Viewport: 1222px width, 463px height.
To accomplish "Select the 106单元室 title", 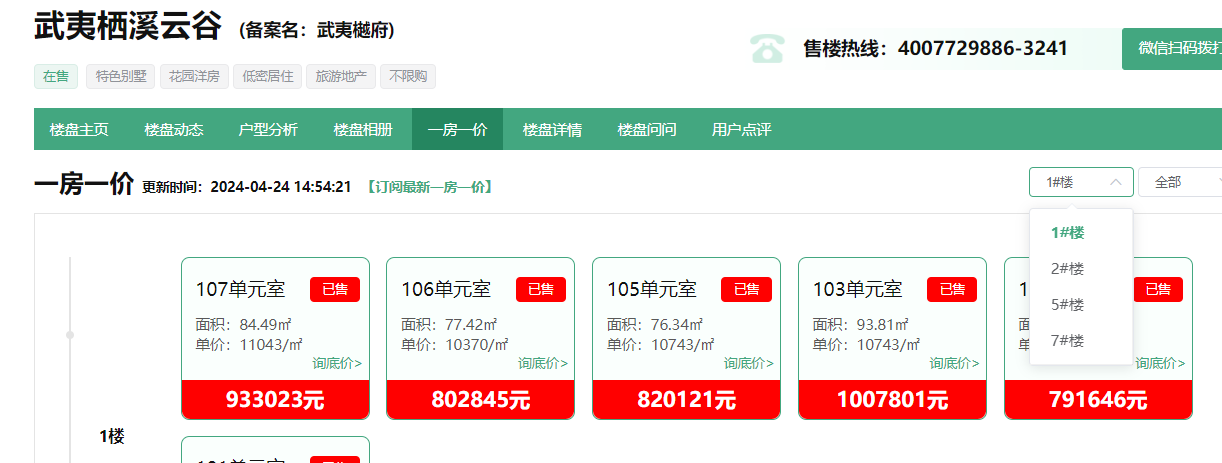I will pyautogui.click(x=446, y=290).
